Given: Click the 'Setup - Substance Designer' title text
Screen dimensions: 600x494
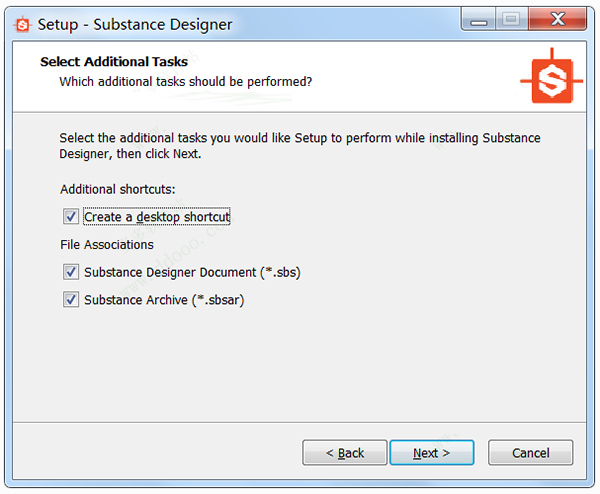Looking at the screenshot, I should click(x=135, y=25).
